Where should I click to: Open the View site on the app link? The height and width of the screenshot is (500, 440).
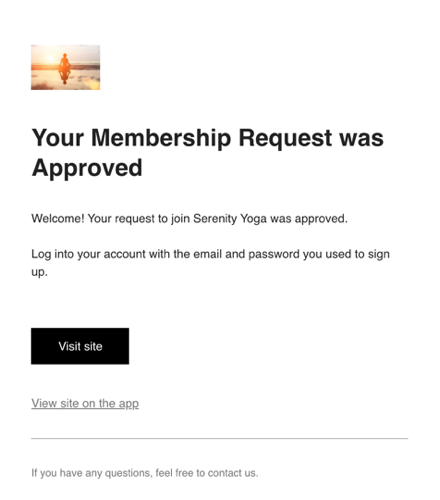tap(85, 403)
